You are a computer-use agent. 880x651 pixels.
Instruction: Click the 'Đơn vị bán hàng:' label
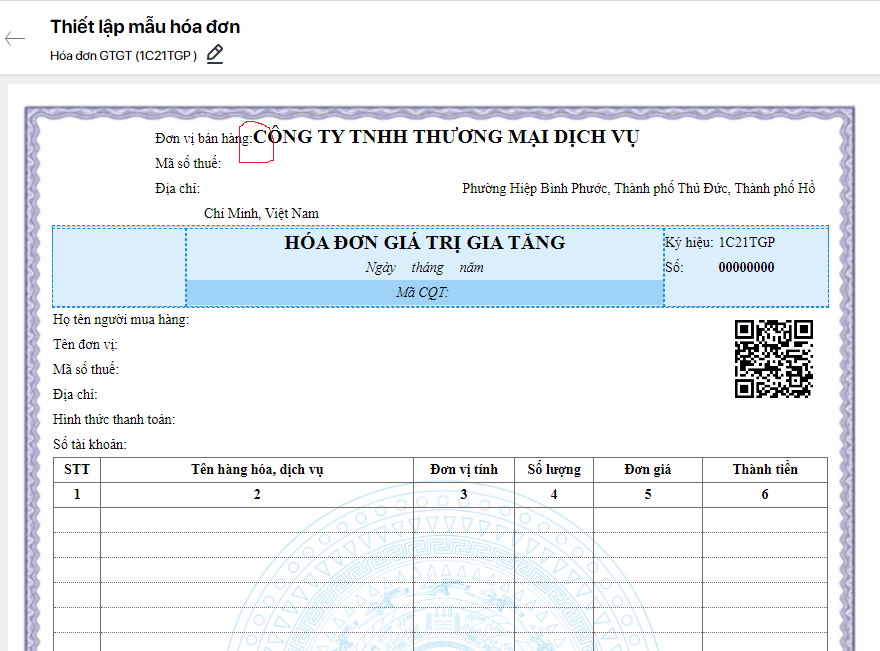click(204, 138)
